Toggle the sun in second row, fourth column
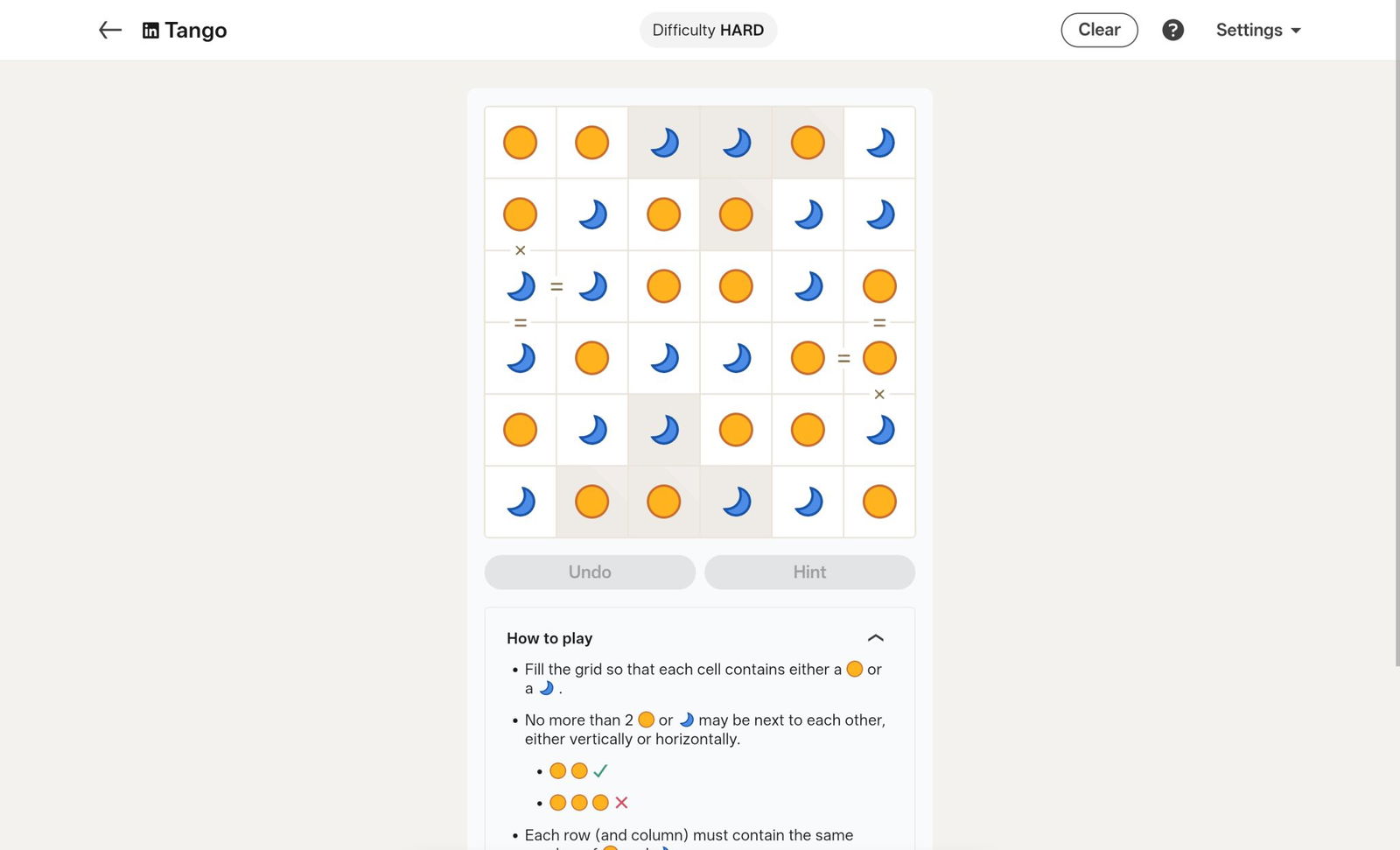This screenshot has height=850, width=1400. pyautogui.click(x=736, y=214)
